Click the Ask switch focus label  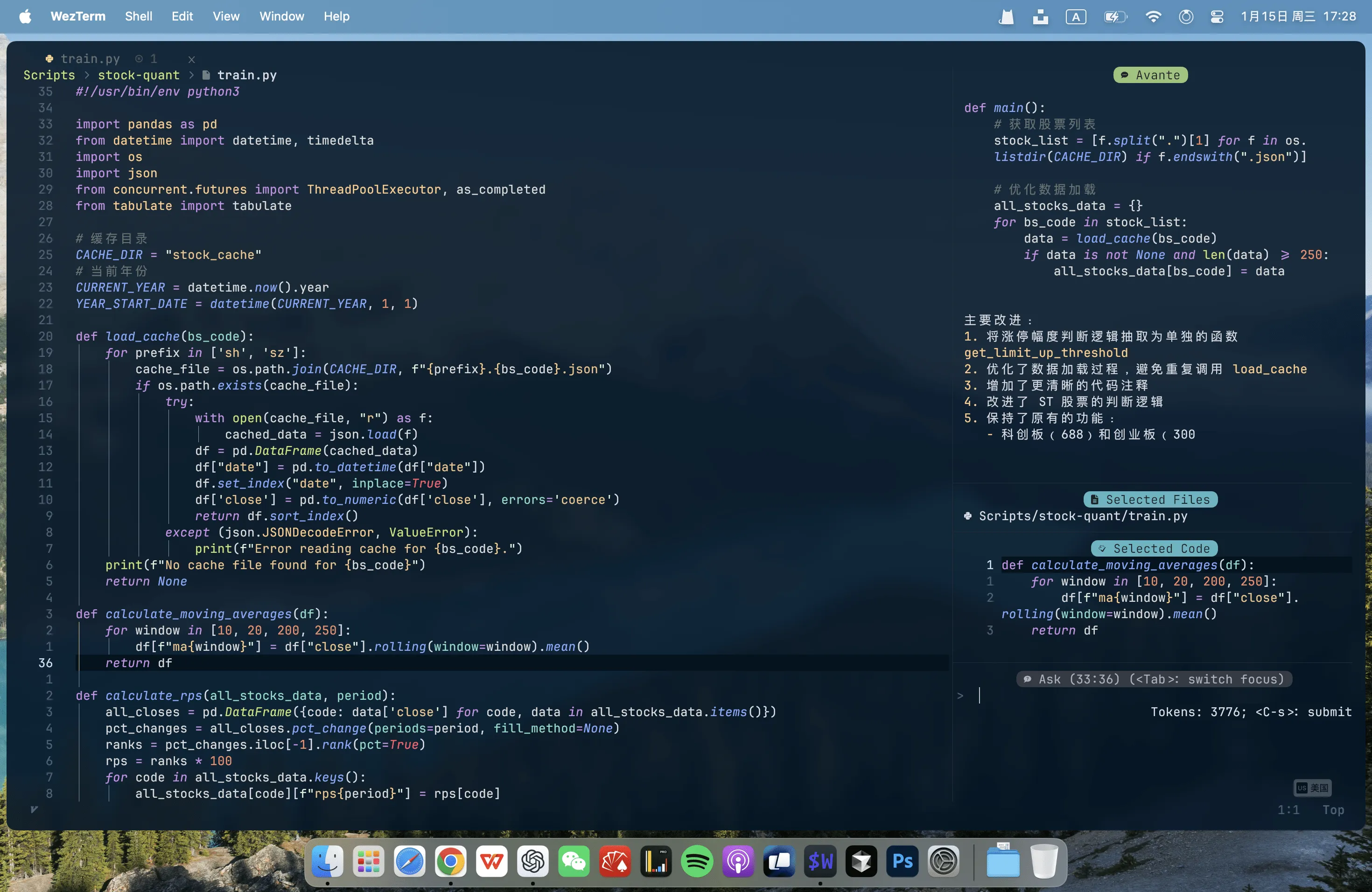click(x=1154, y=679)
